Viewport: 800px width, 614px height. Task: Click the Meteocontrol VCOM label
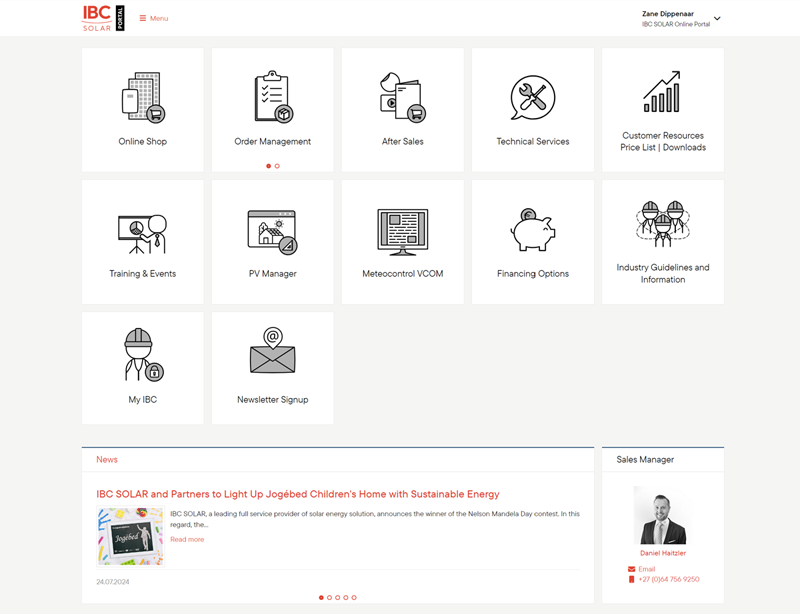pos(403,274)
